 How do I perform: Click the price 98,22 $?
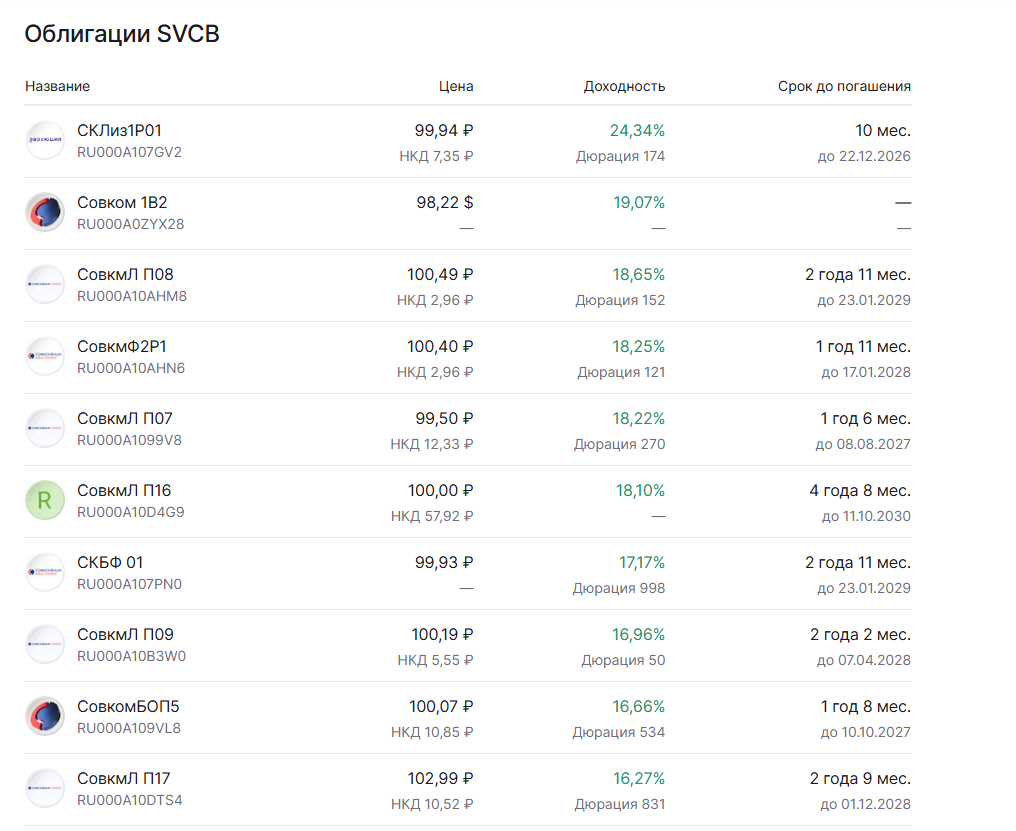tap(444, 202)
